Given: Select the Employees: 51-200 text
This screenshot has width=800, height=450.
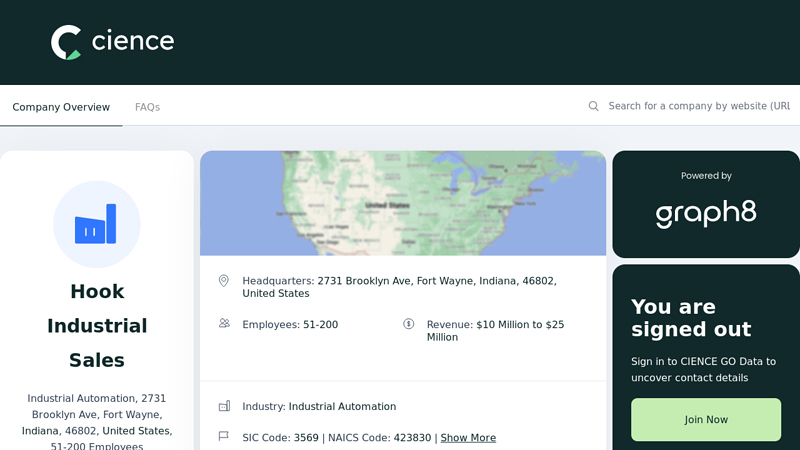Looking at the screenshot, I should click(290, 324).
